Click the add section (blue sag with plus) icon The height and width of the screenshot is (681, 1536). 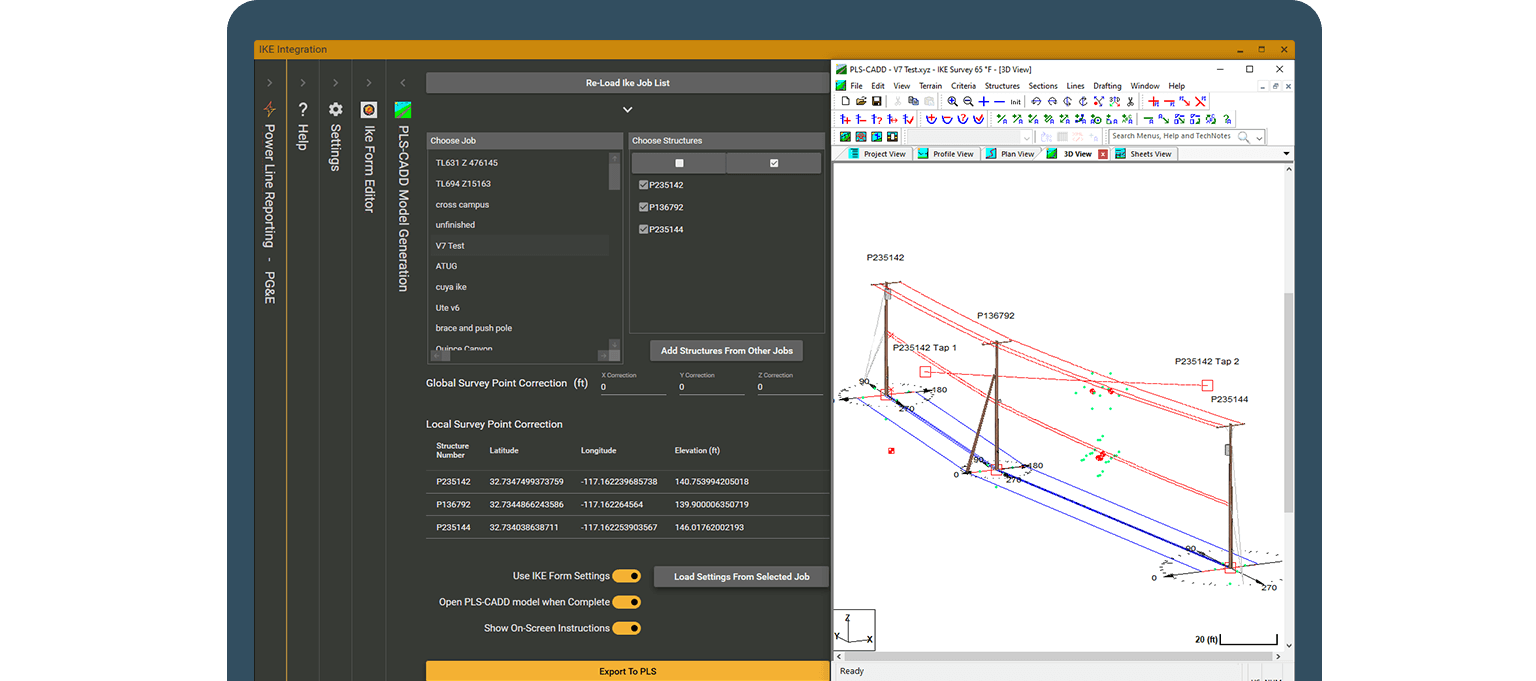[x=932, y=119]
